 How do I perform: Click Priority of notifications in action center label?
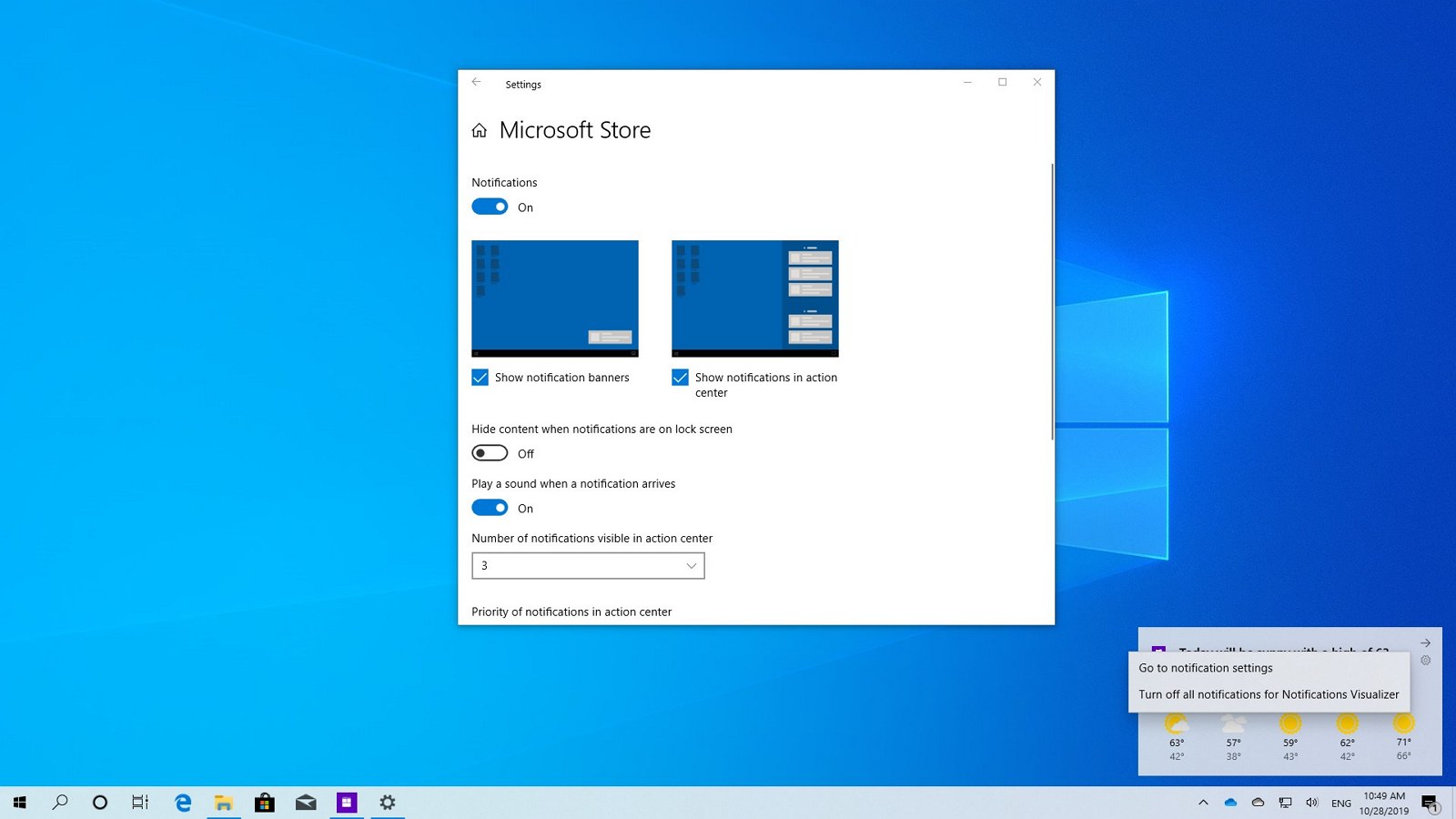[571, 612]
